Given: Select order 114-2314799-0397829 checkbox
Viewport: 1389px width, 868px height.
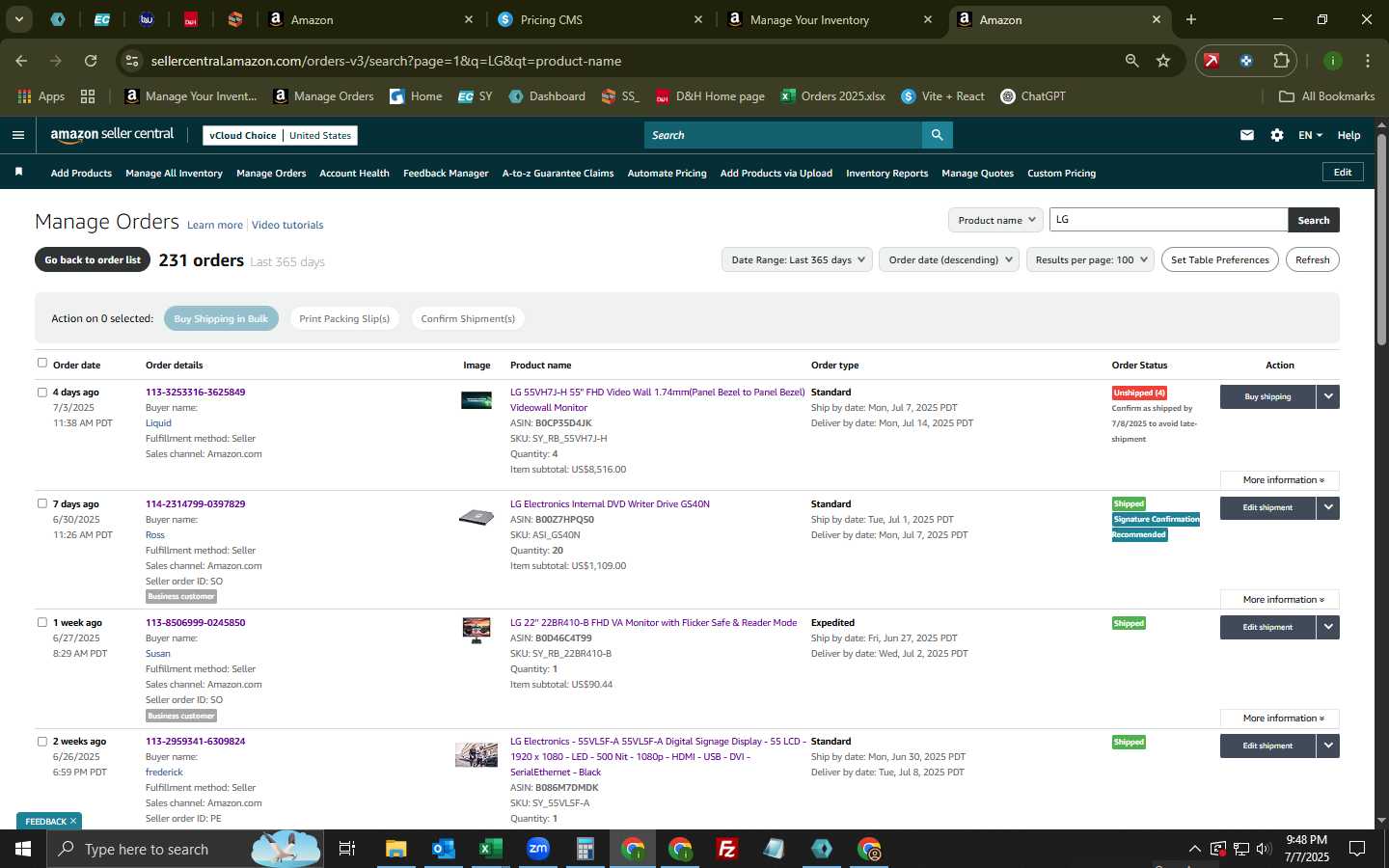Looking at the screenshot, I should (x=41, y=503).
